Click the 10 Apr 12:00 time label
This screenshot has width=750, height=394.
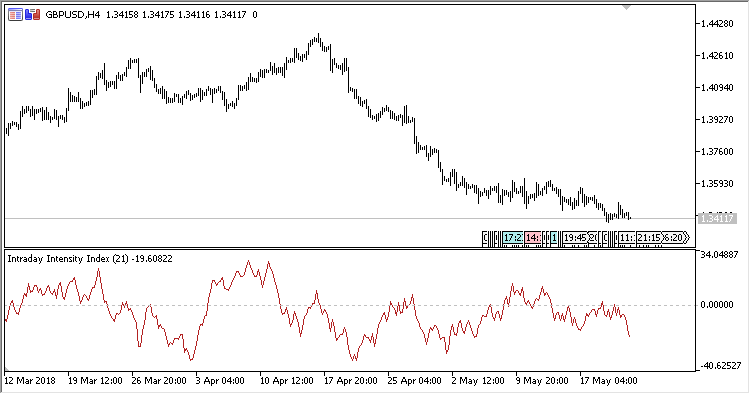[287, 381]
